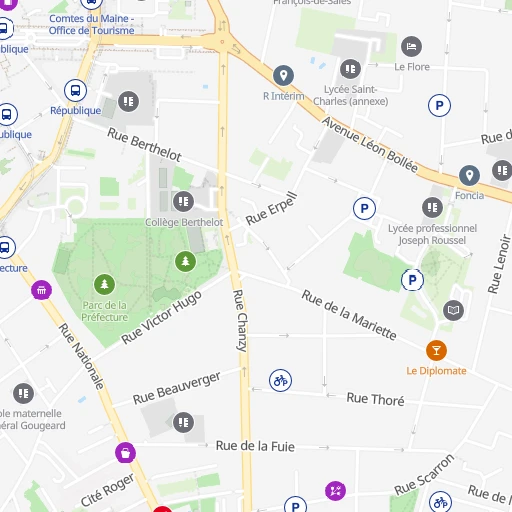Click the Rue Chanzy street label
Screen dimensions: 512x512
click(x=240, y=321)
